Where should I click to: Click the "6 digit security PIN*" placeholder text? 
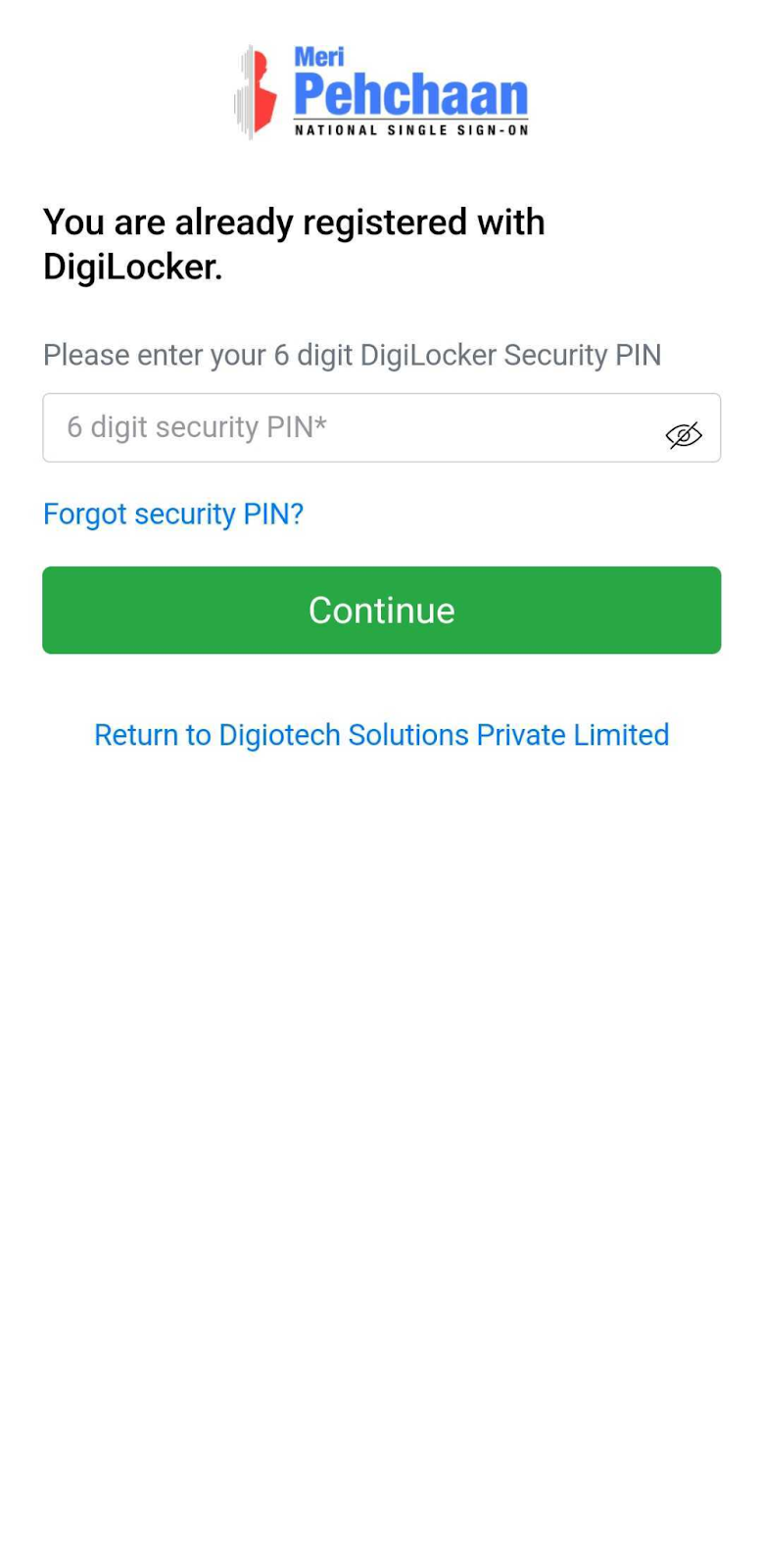[x=197, y=427]
